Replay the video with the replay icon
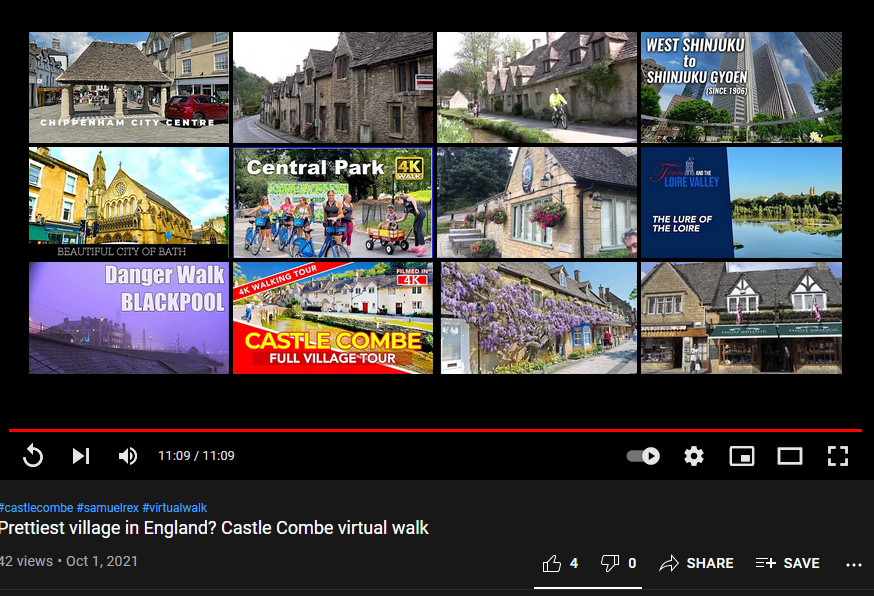Screen dimensions: 874x596 pyautogui.click(x=33, y=456)
